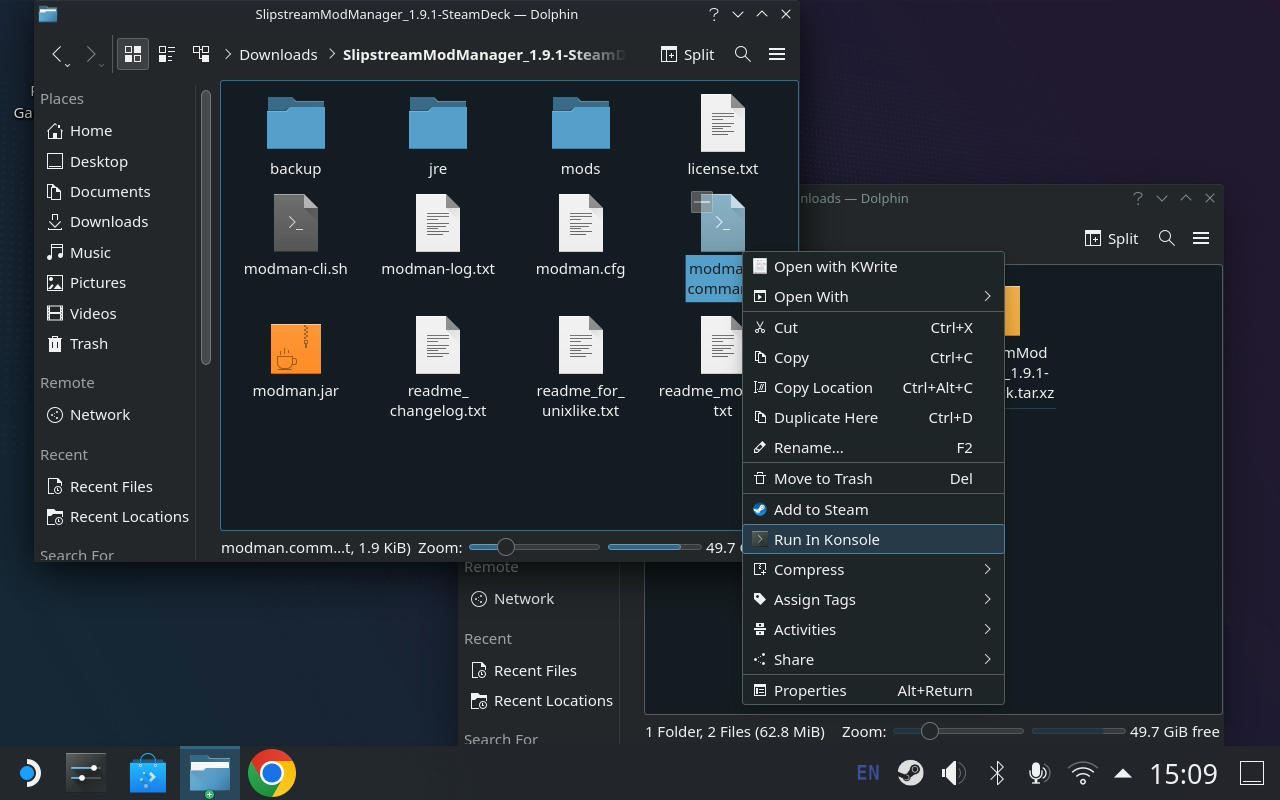Choose Move to Trash from context menu

click(x=873, y=478)
